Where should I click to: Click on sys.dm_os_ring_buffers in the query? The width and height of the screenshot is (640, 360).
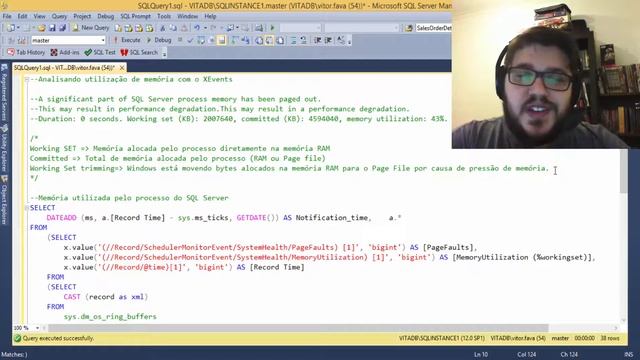[x=110, y=316]
